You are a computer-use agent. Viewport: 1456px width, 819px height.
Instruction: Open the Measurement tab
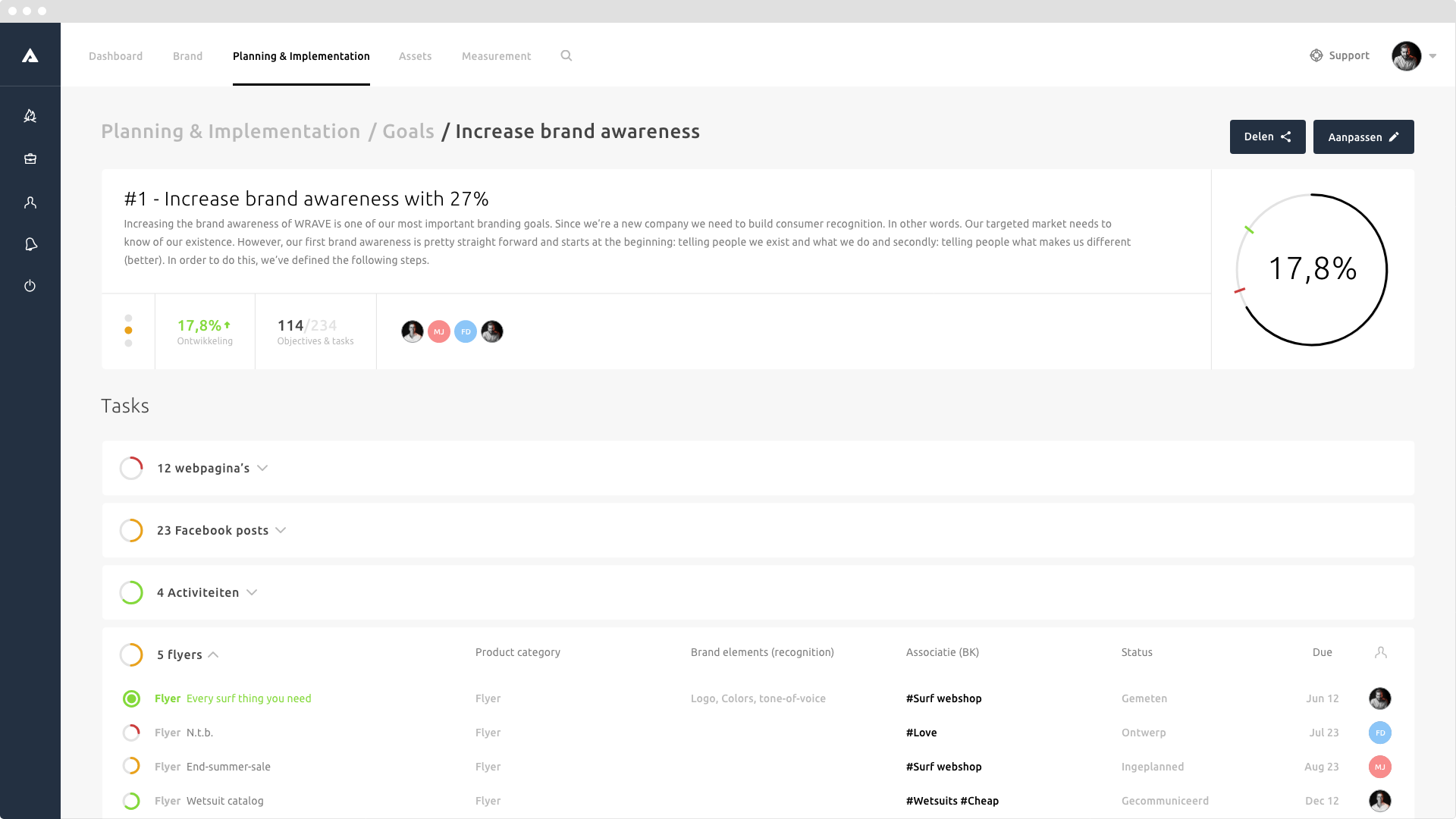click(x=496, y=56)
